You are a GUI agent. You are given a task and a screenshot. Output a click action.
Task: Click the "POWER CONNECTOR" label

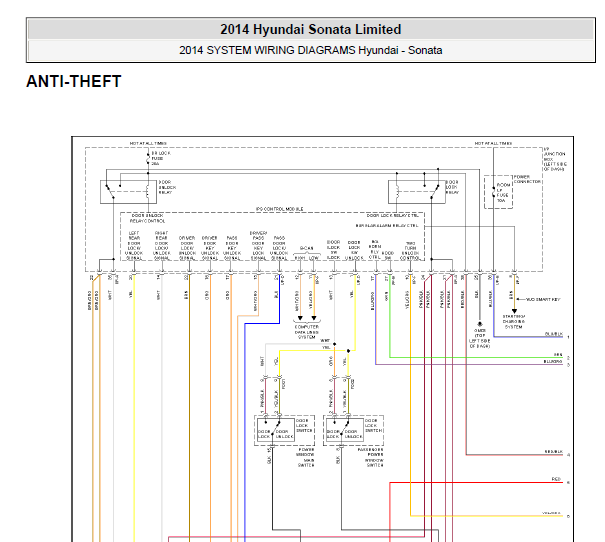527,179
